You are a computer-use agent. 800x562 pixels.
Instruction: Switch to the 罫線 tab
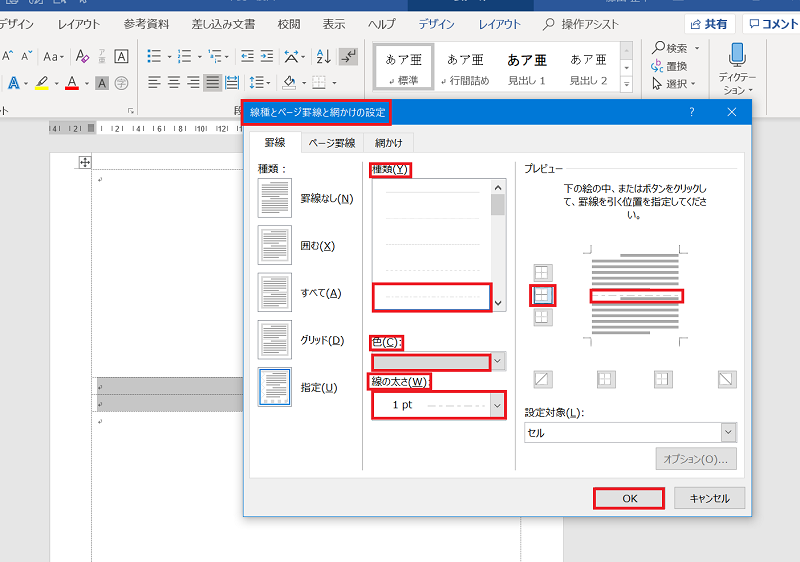coord(274,143)
